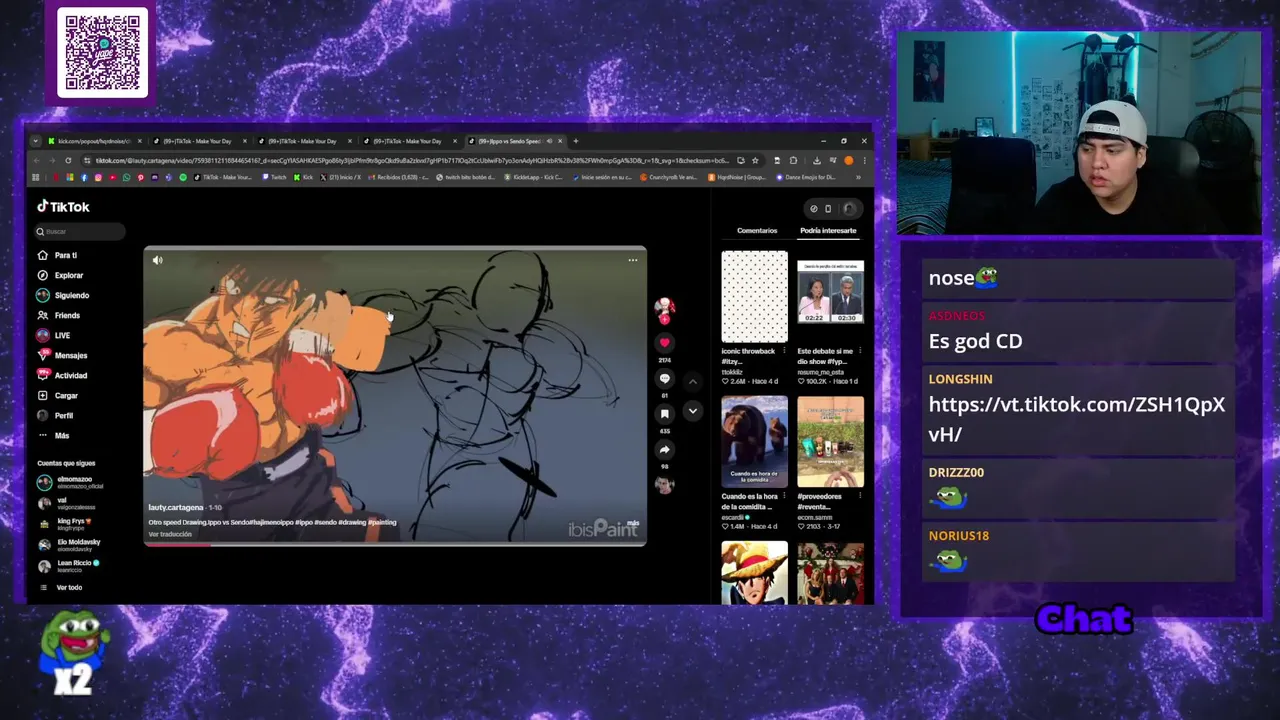The image size is (1280, 720).
Task: Switch to Podría interesarte tab
Action: (x=828, y=231)
